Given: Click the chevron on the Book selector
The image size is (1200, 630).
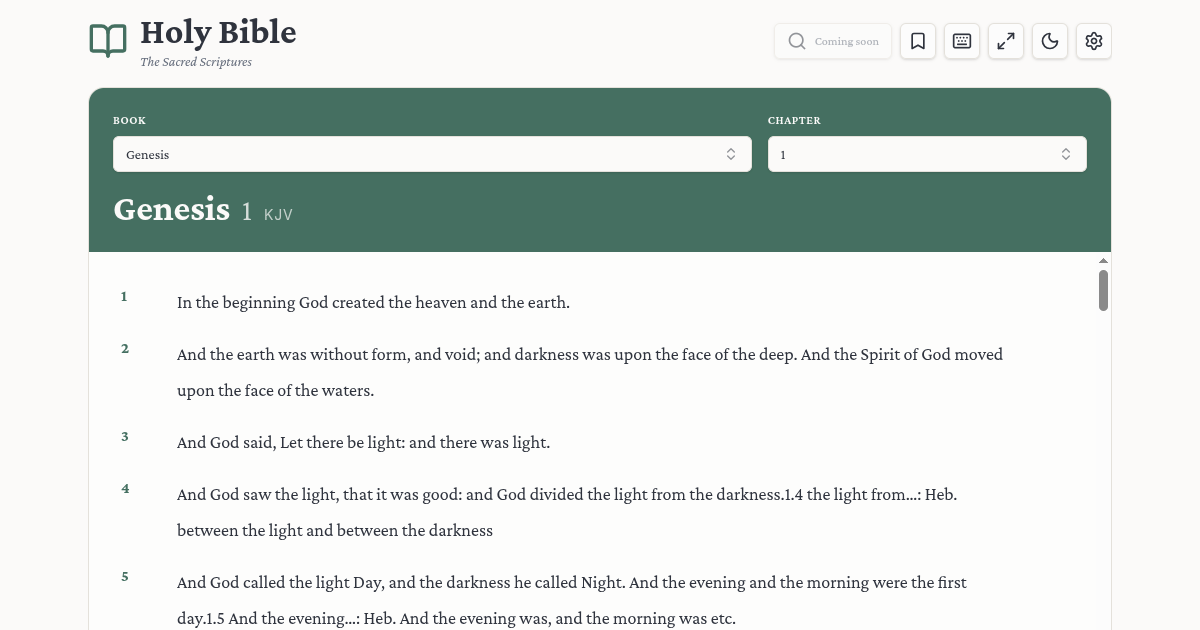Looking at the screenshot, I should [731, 154].
